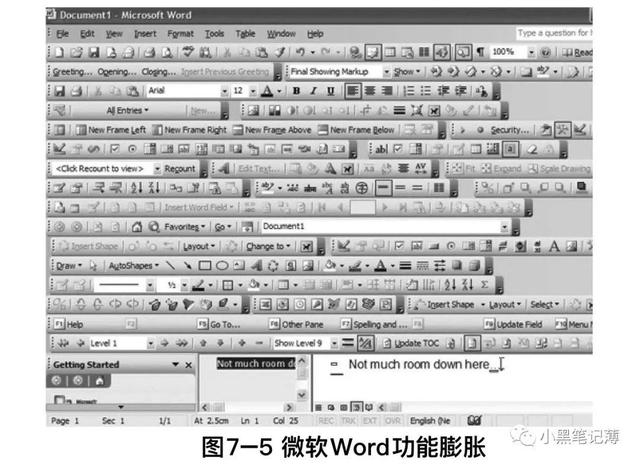Close the Getting Started task pane

click(x=189, y=365)
